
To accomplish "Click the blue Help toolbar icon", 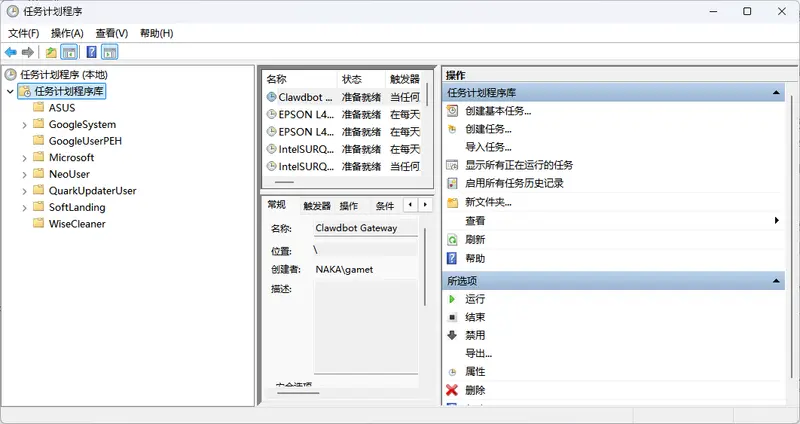I will point(91,52).
